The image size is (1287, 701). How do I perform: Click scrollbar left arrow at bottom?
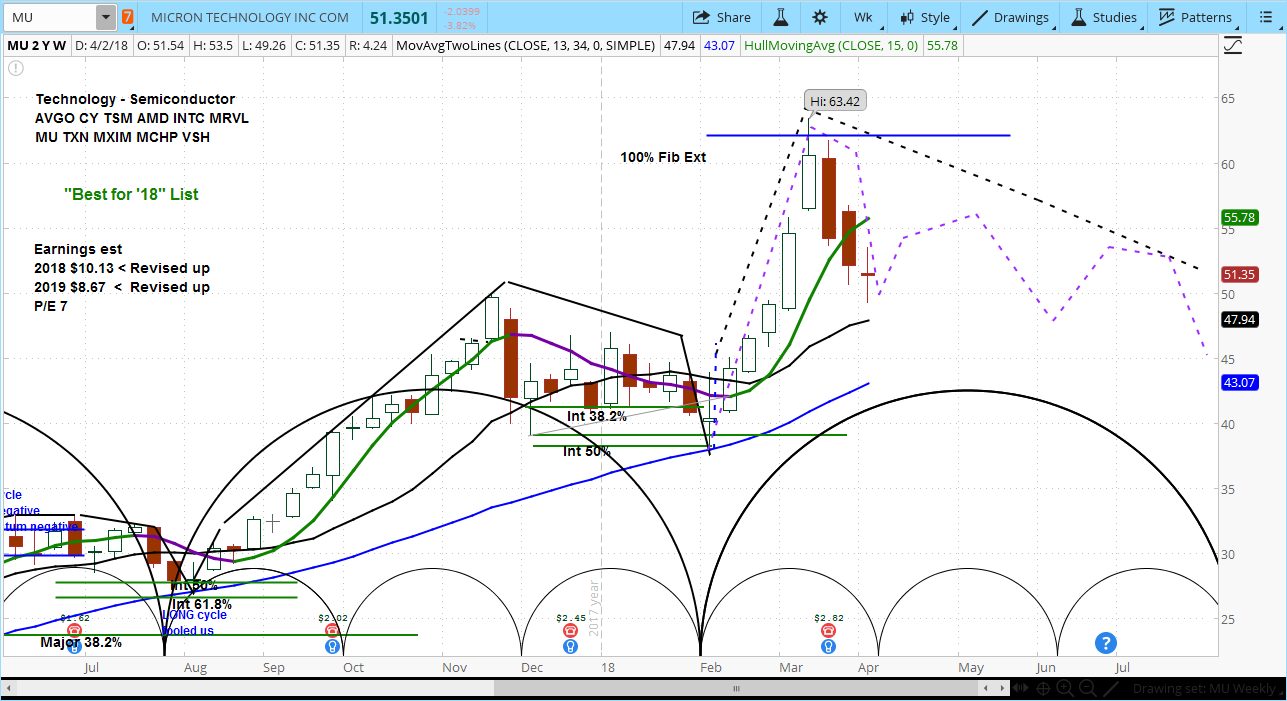(x=7, y=688)
